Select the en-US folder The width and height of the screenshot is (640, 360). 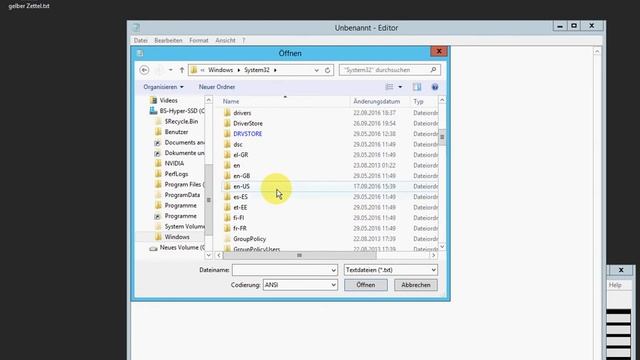pyautogui.click(x=241, y=187)
